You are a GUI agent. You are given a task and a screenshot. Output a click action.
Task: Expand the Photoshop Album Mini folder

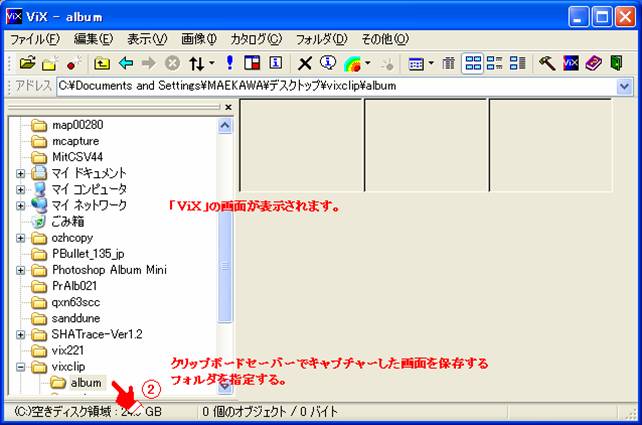(21, 270)
